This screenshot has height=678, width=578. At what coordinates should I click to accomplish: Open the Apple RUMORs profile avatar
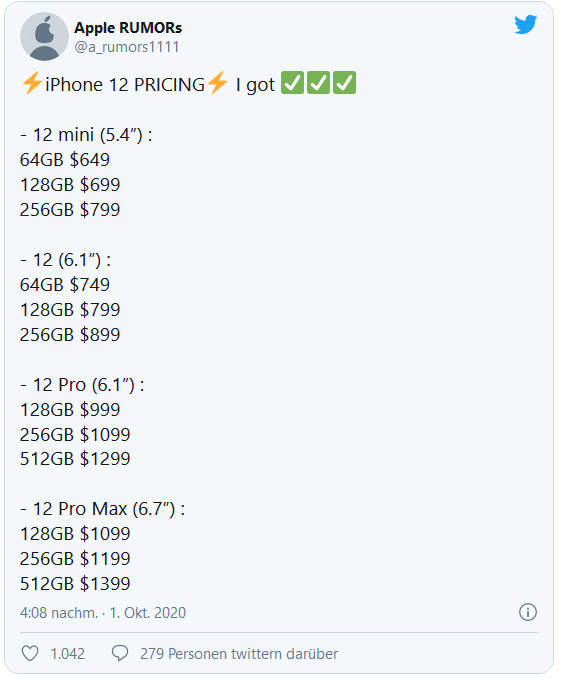pyautogui.click(x=45, y=36)
